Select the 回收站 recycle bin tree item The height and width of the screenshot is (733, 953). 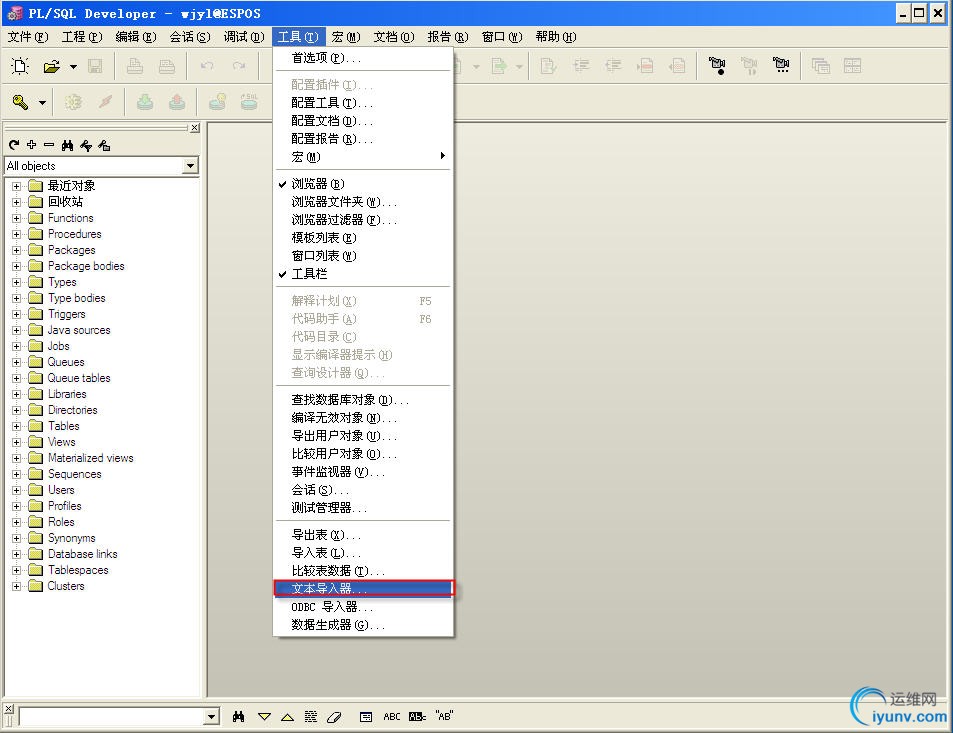click(x=65, y=202)
